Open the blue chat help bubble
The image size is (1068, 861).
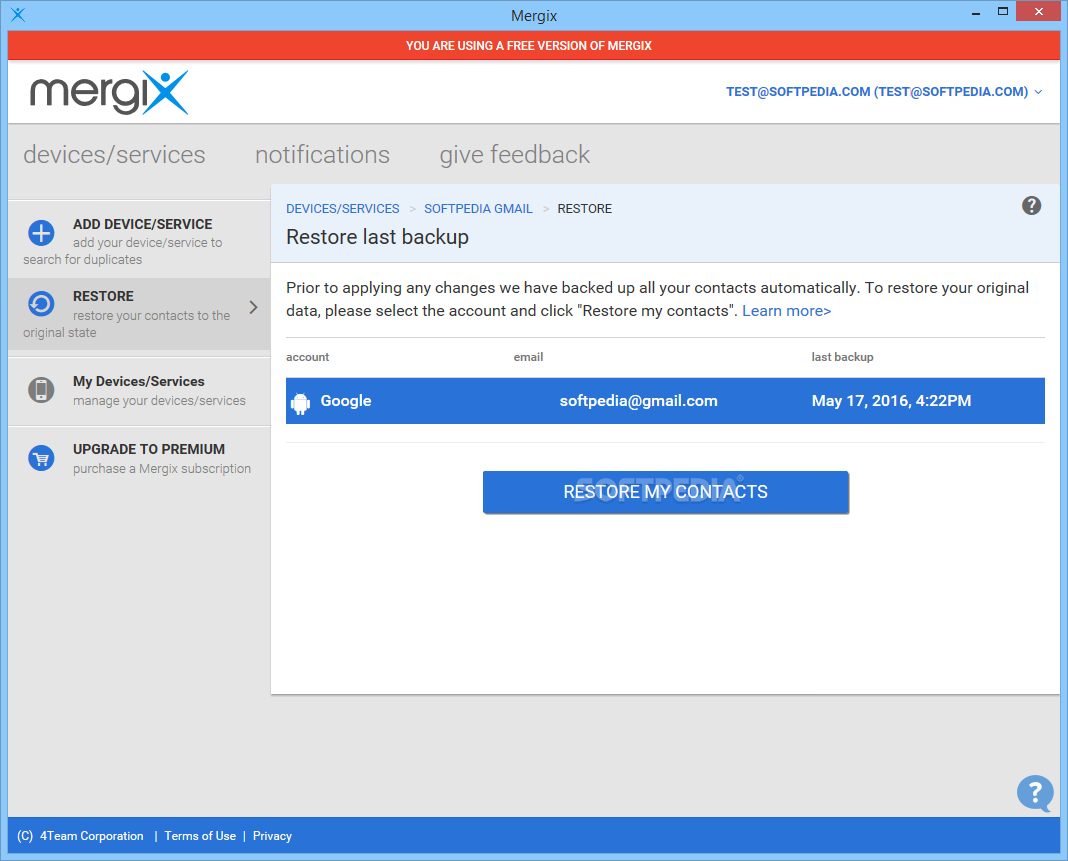click(1035, 794)
